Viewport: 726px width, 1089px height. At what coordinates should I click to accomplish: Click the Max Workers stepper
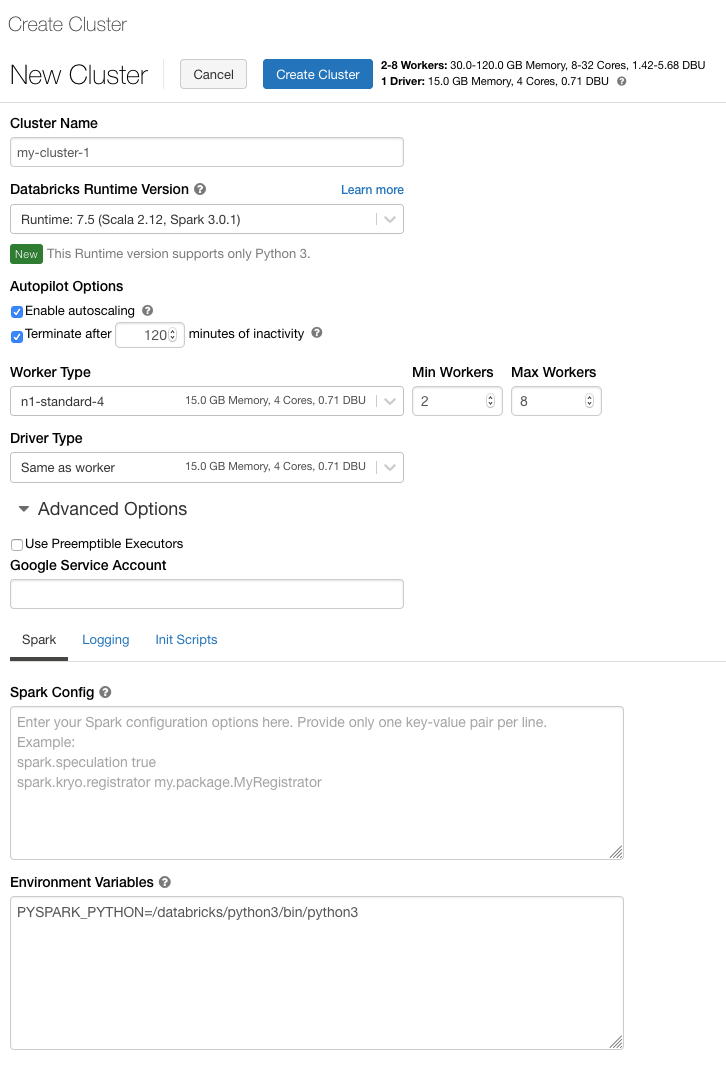click(589, 401)
